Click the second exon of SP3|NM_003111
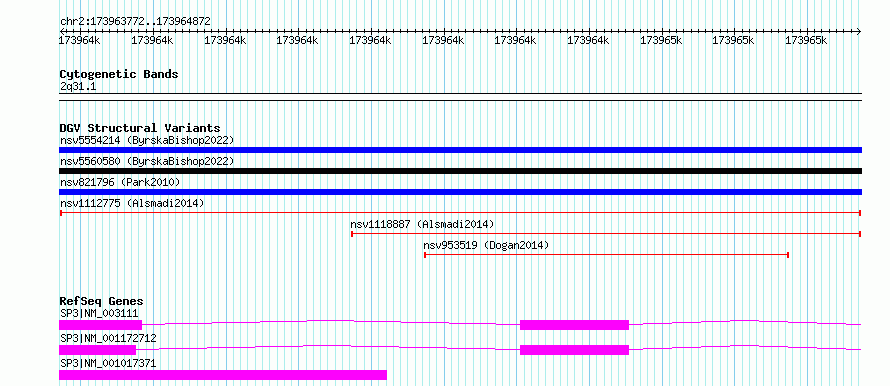 [x=574, y=325]
